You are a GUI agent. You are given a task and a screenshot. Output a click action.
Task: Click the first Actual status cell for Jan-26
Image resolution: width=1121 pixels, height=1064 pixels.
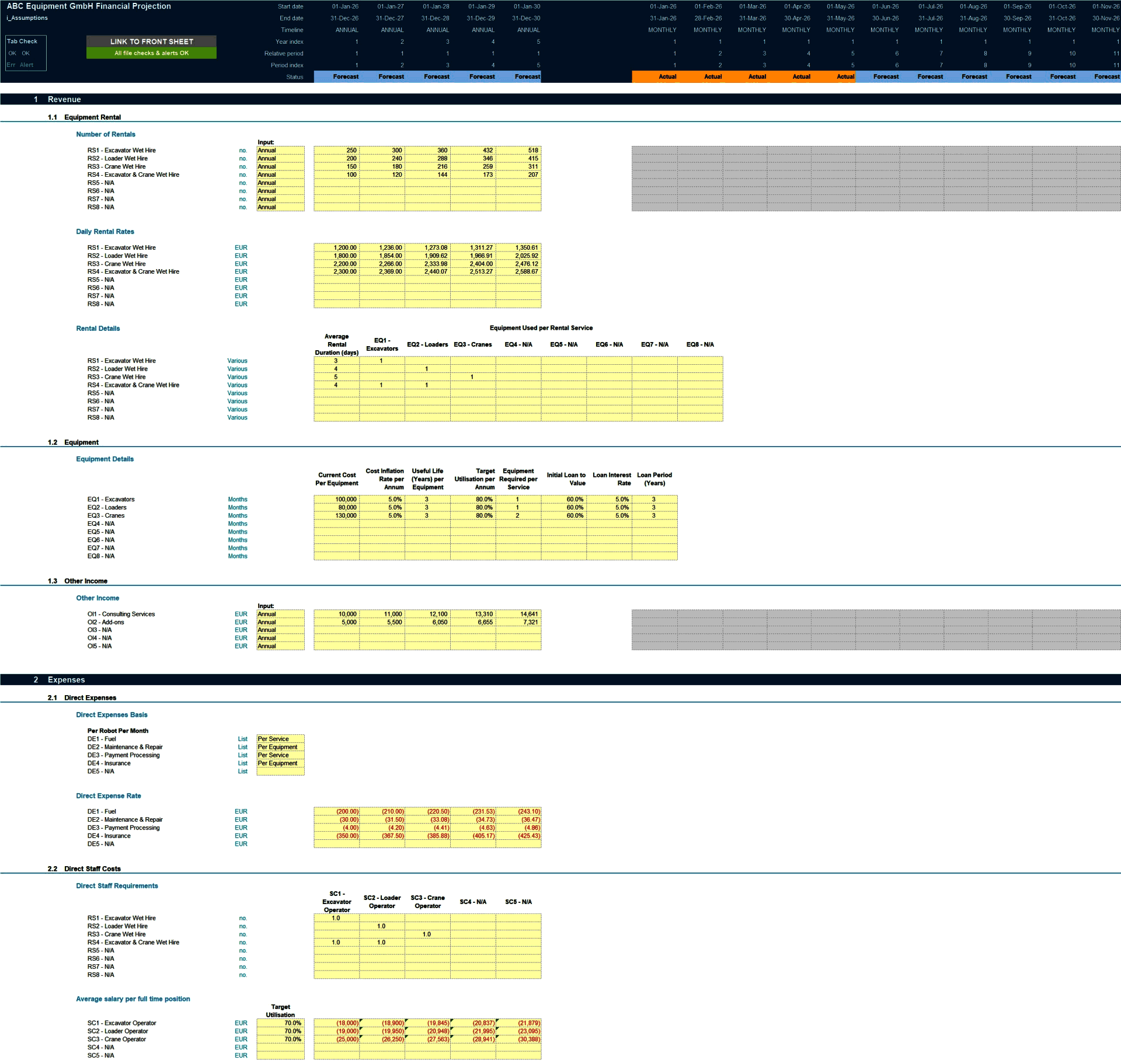pos(667,76)
